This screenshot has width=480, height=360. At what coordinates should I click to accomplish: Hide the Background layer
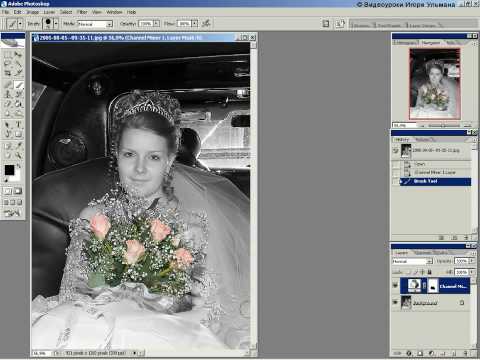click(395, 303)
